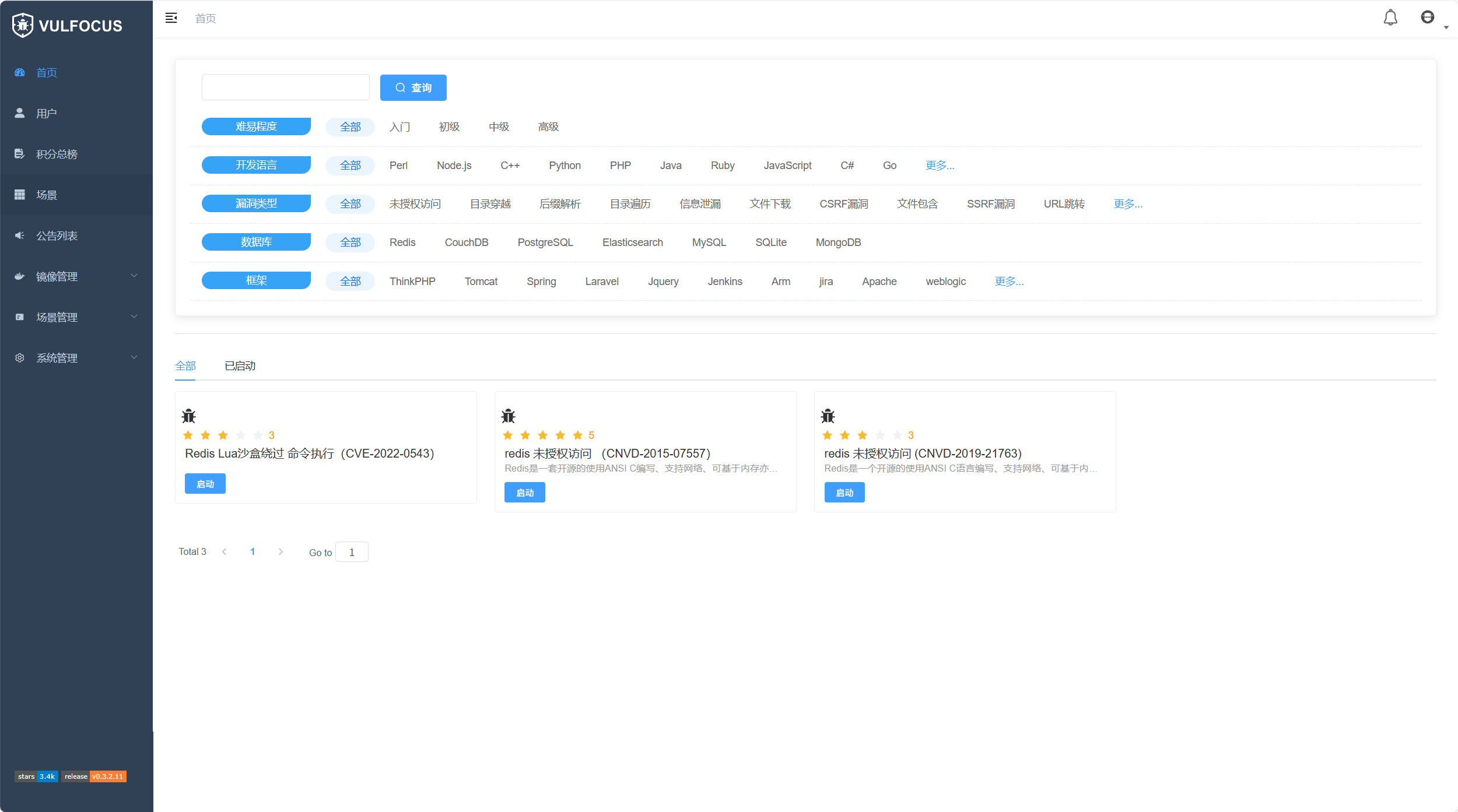Open 积分总榜 from the sidebar
This screenshot has width=1458, height=812.
pos(57,154)
